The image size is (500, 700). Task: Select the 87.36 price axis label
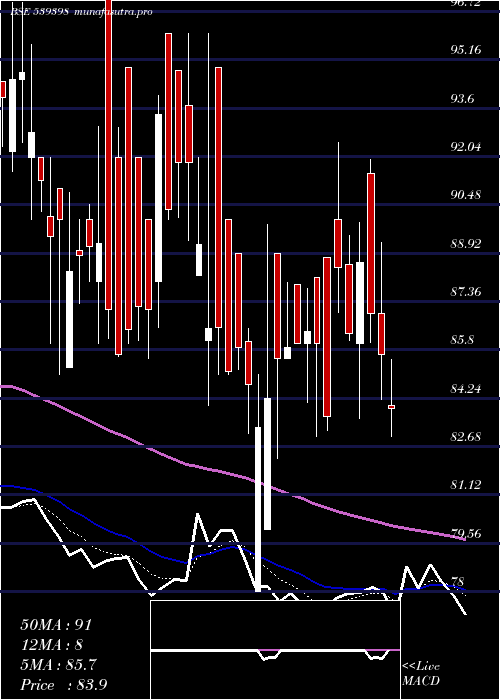tap(466, 292)
